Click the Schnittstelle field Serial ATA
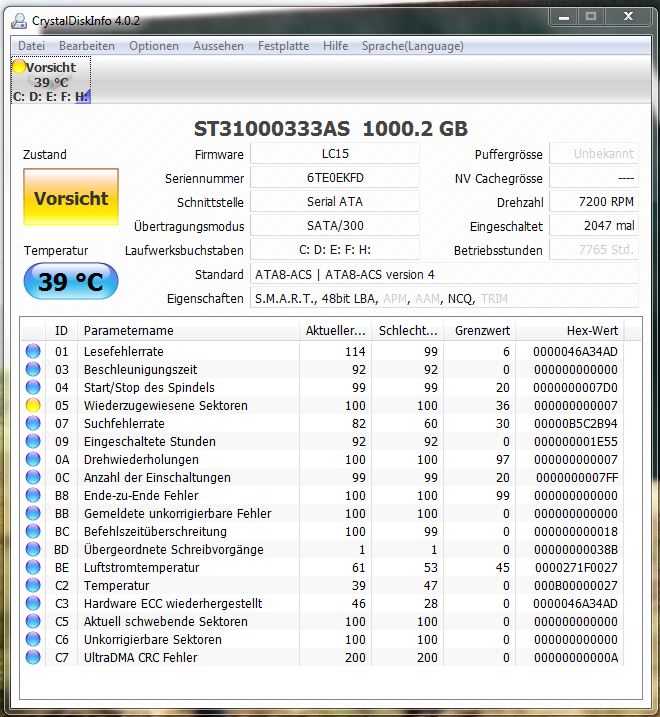Viewport: 660px width, 717px height. pos(335,202)
